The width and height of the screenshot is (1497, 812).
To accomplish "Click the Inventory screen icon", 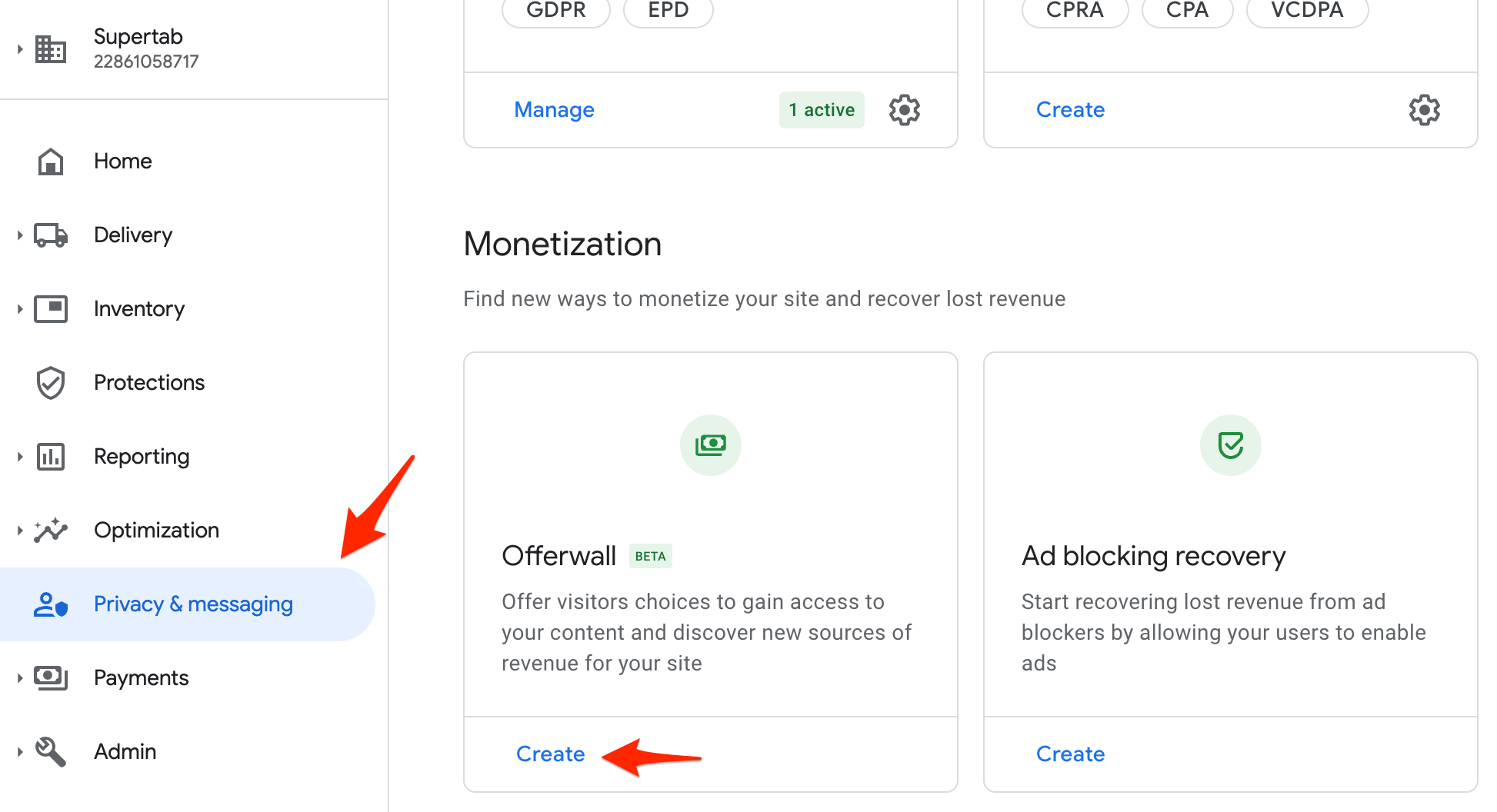I will pyautogui.click(x=51, y=309).
